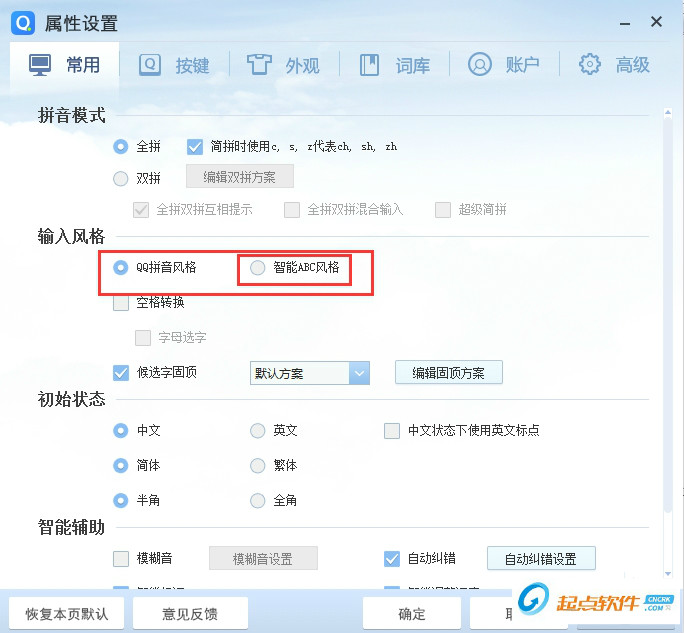This screenshot has width=684, height=633.
Task: Select 中文 initial state radio
Action: click(x=120, y=431)
